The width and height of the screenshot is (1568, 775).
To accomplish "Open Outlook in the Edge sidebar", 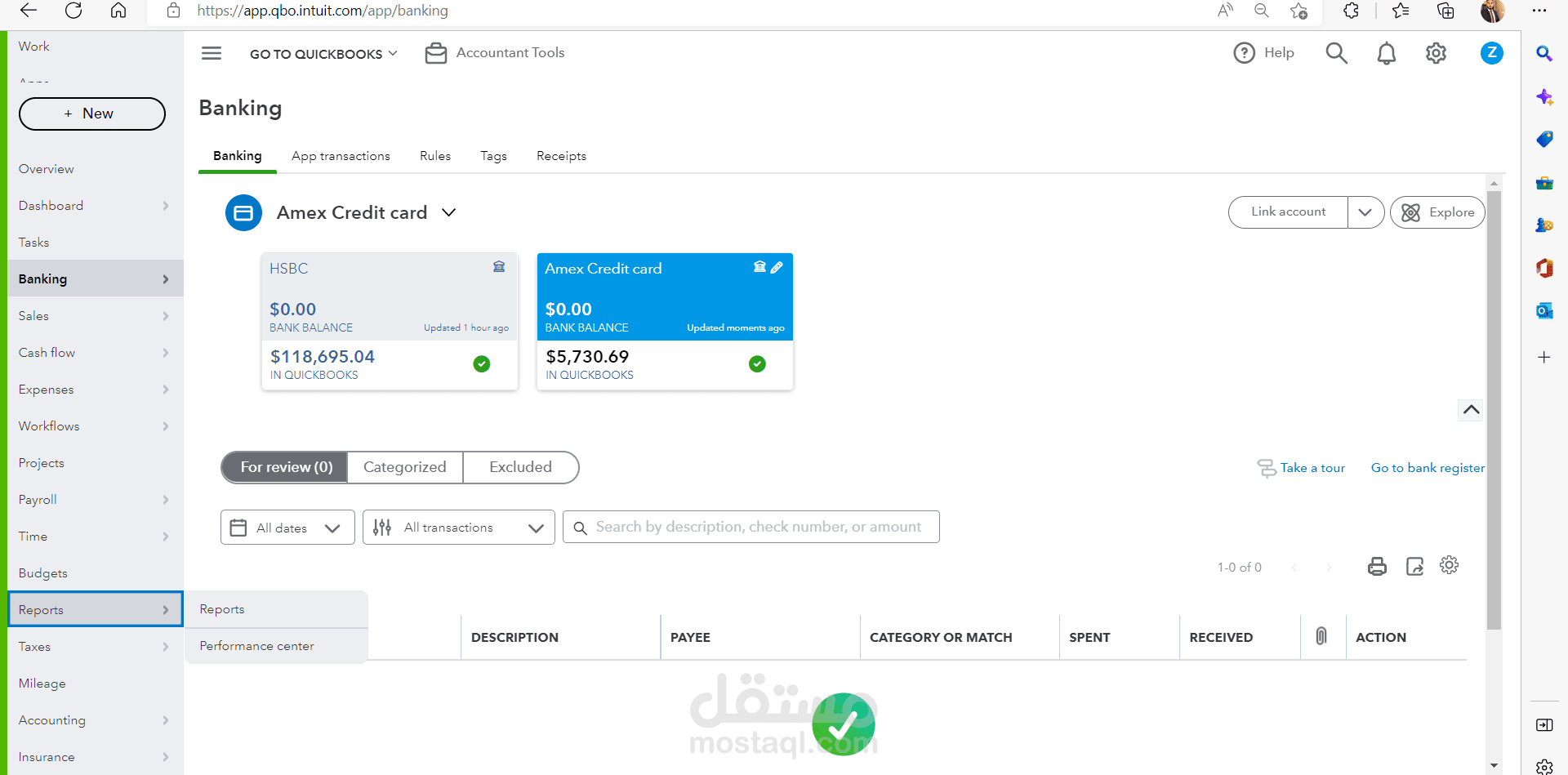I will (x=1543, y=310).
